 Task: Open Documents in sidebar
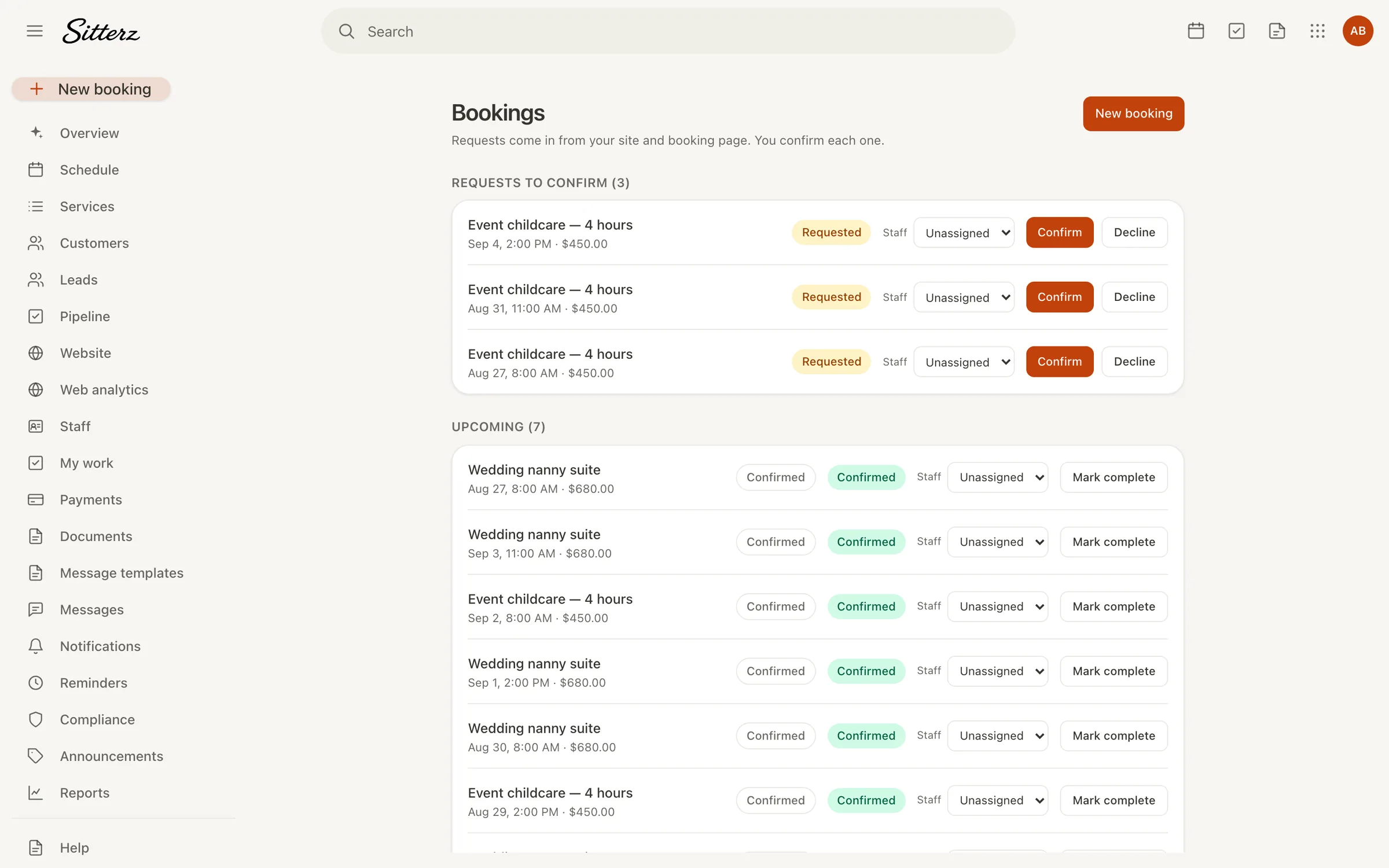point(96,536)
